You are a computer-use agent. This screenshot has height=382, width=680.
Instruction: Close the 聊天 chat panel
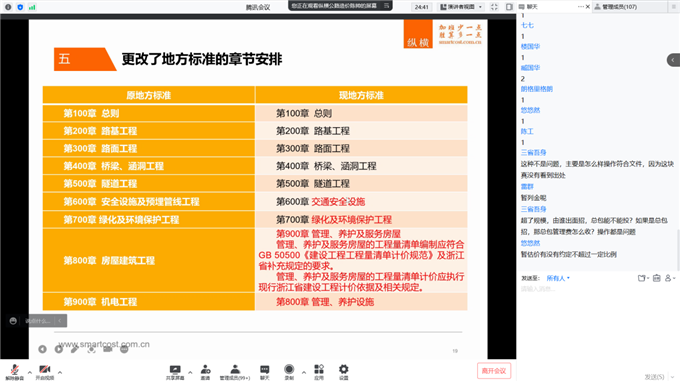pyautogui.click(x=588, y=7)
